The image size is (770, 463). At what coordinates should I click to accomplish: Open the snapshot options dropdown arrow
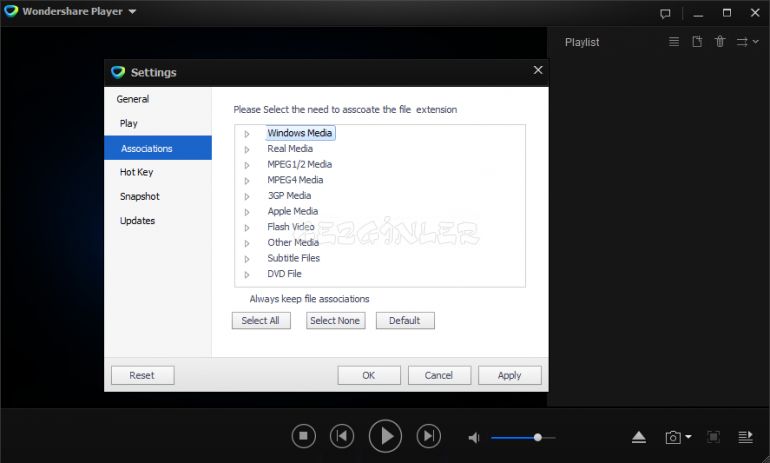coord(688,436)
